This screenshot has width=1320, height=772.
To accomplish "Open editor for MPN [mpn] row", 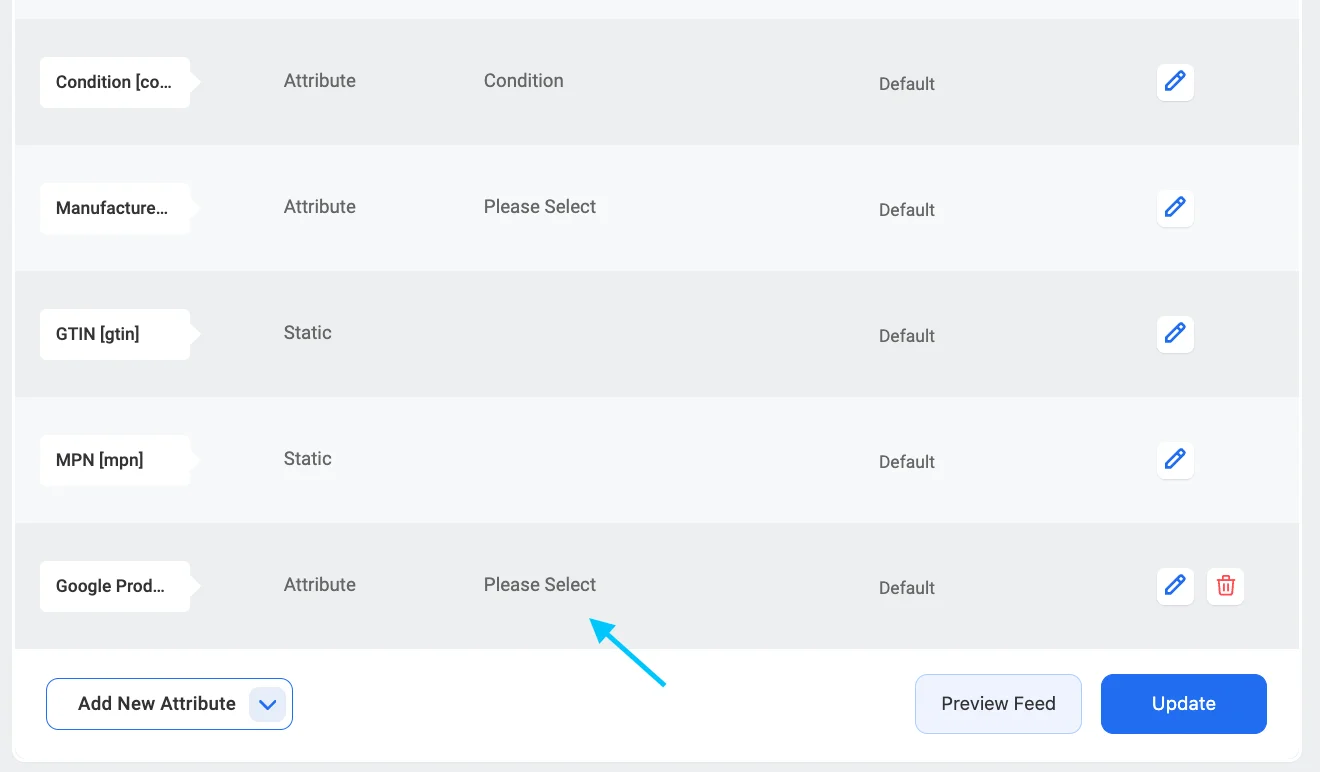I will coord(1175,460).
